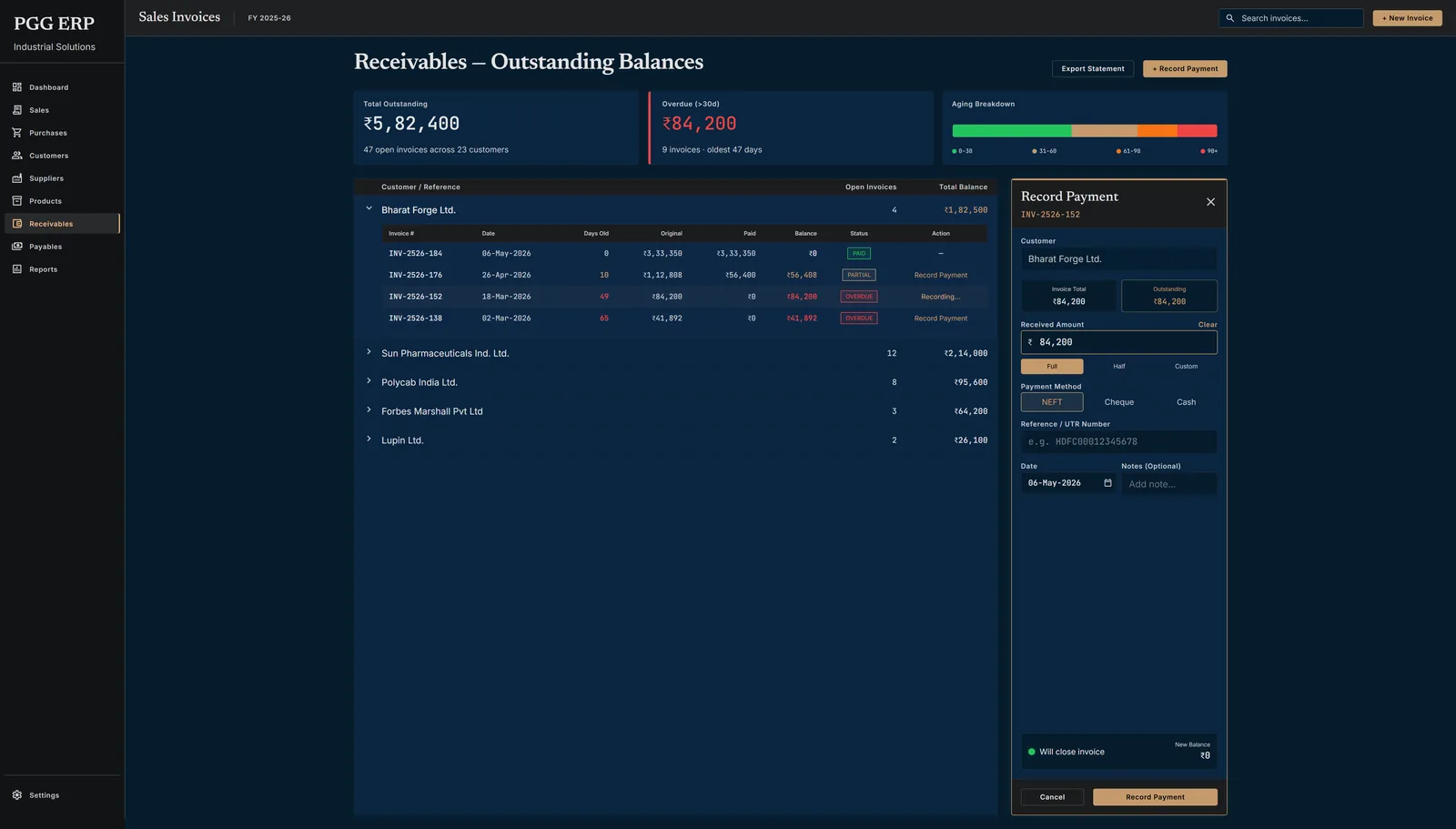This screenshot has height=829, width=1456.
Task: Click the search magnifier icon
Action: (x=1230, y=18)
